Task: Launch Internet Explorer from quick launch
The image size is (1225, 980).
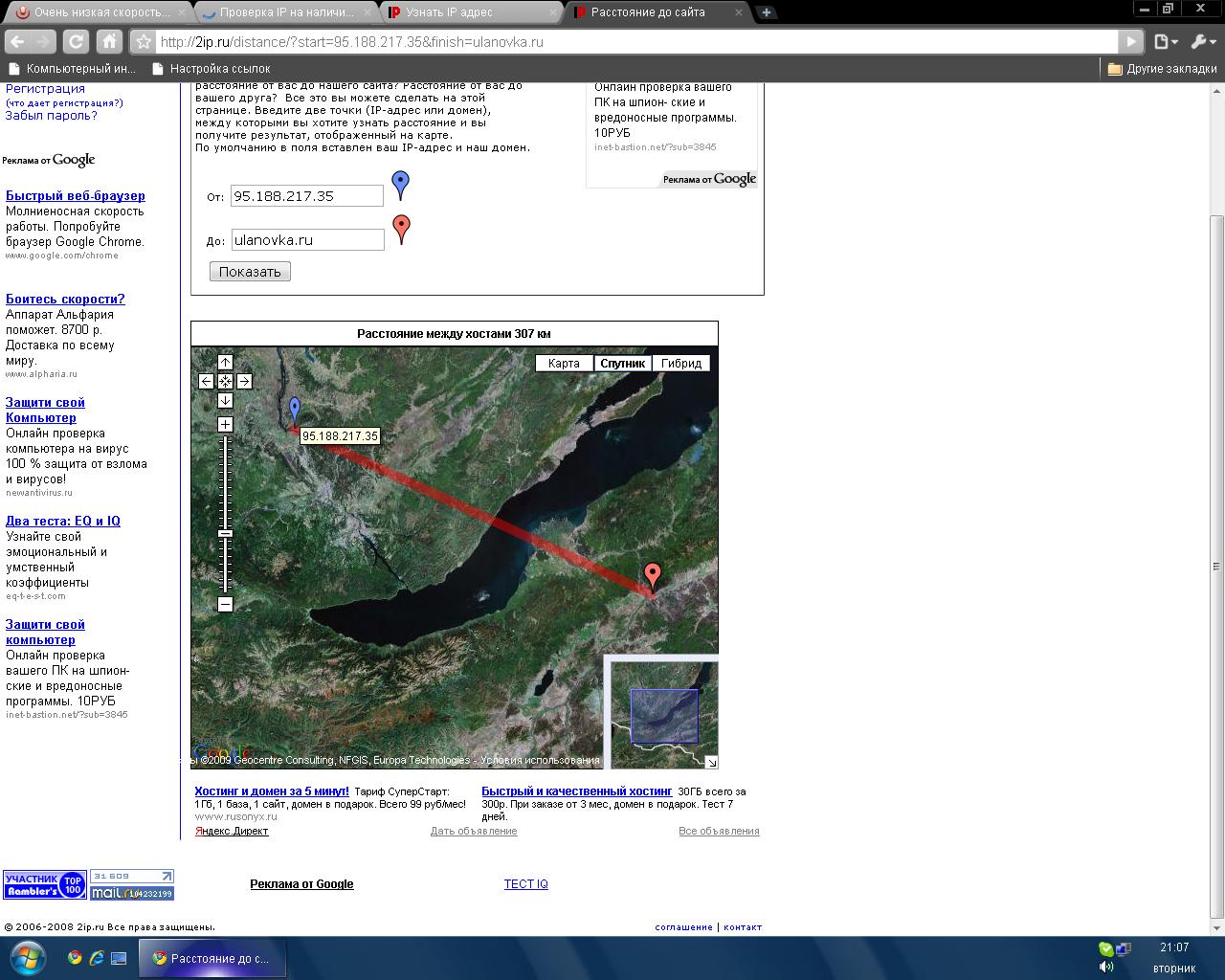Action: tap(97, 958)
